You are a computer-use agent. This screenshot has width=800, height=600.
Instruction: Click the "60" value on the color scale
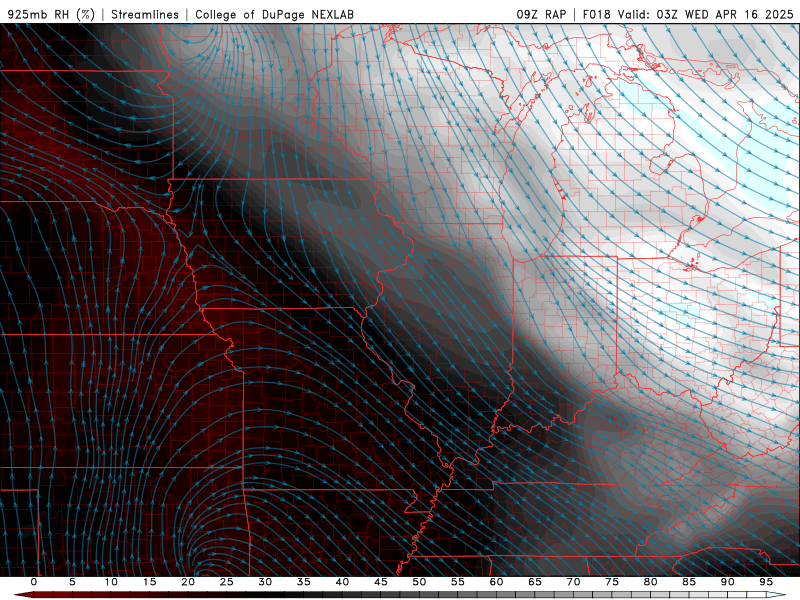tap(496, 582)
